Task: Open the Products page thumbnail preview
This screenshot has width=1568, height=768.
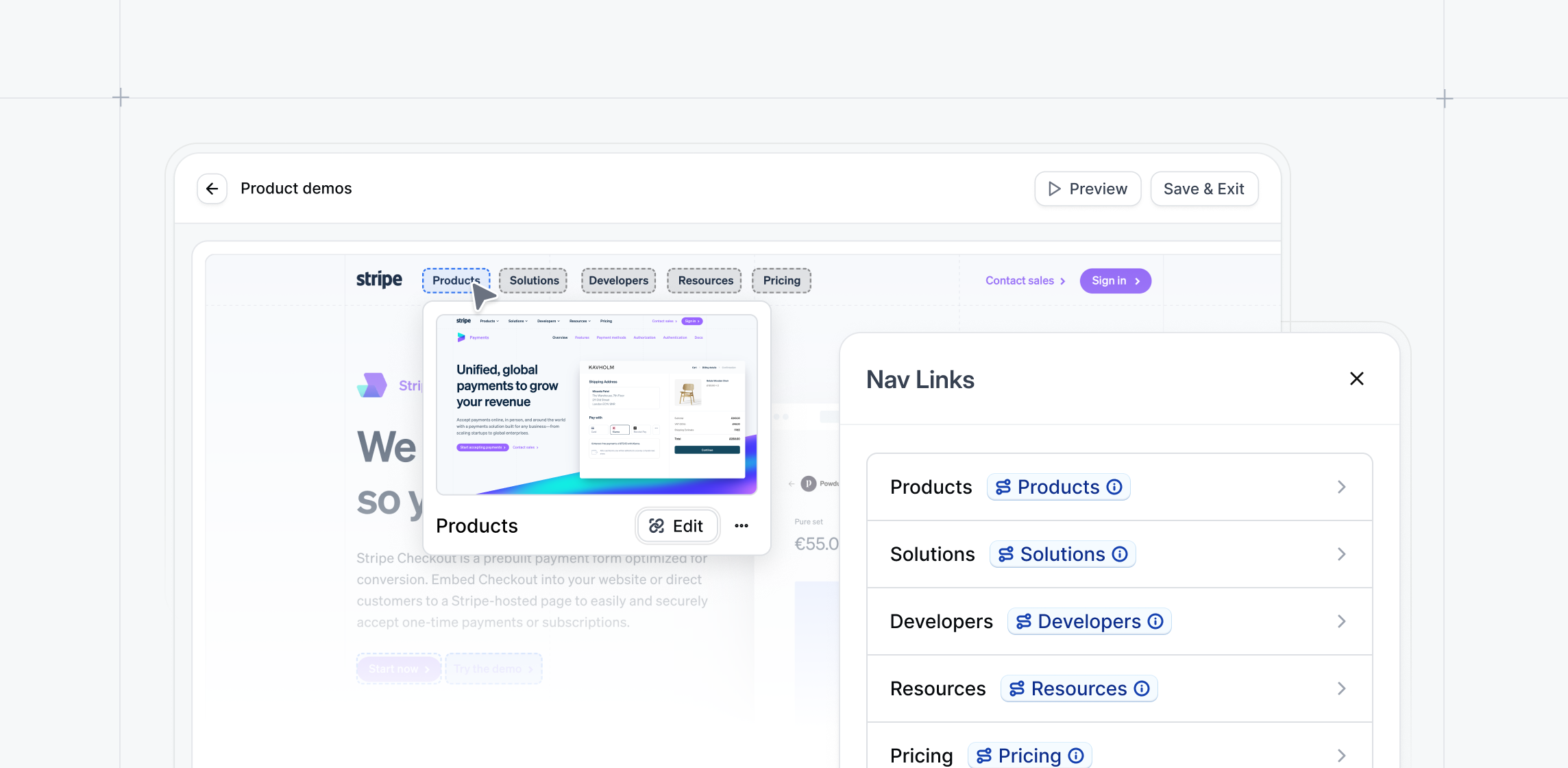Action: [x=596, y=405]
